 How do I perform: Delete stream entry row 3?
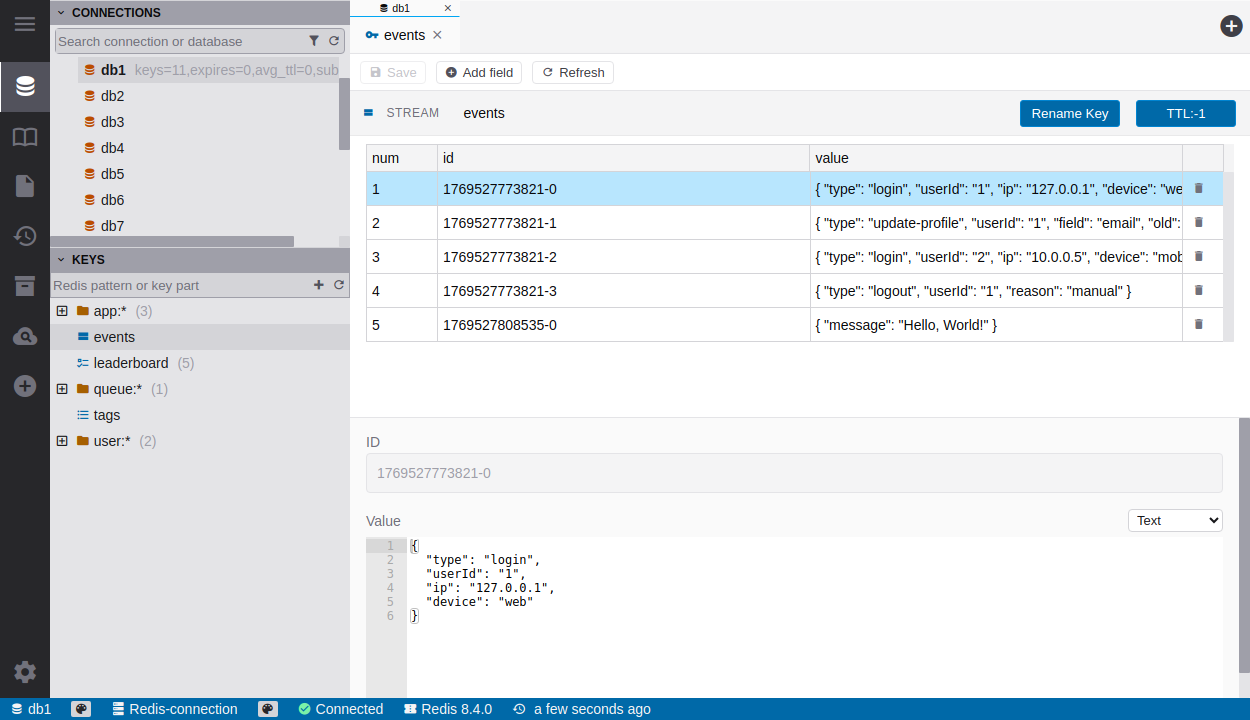point(1199,256)
